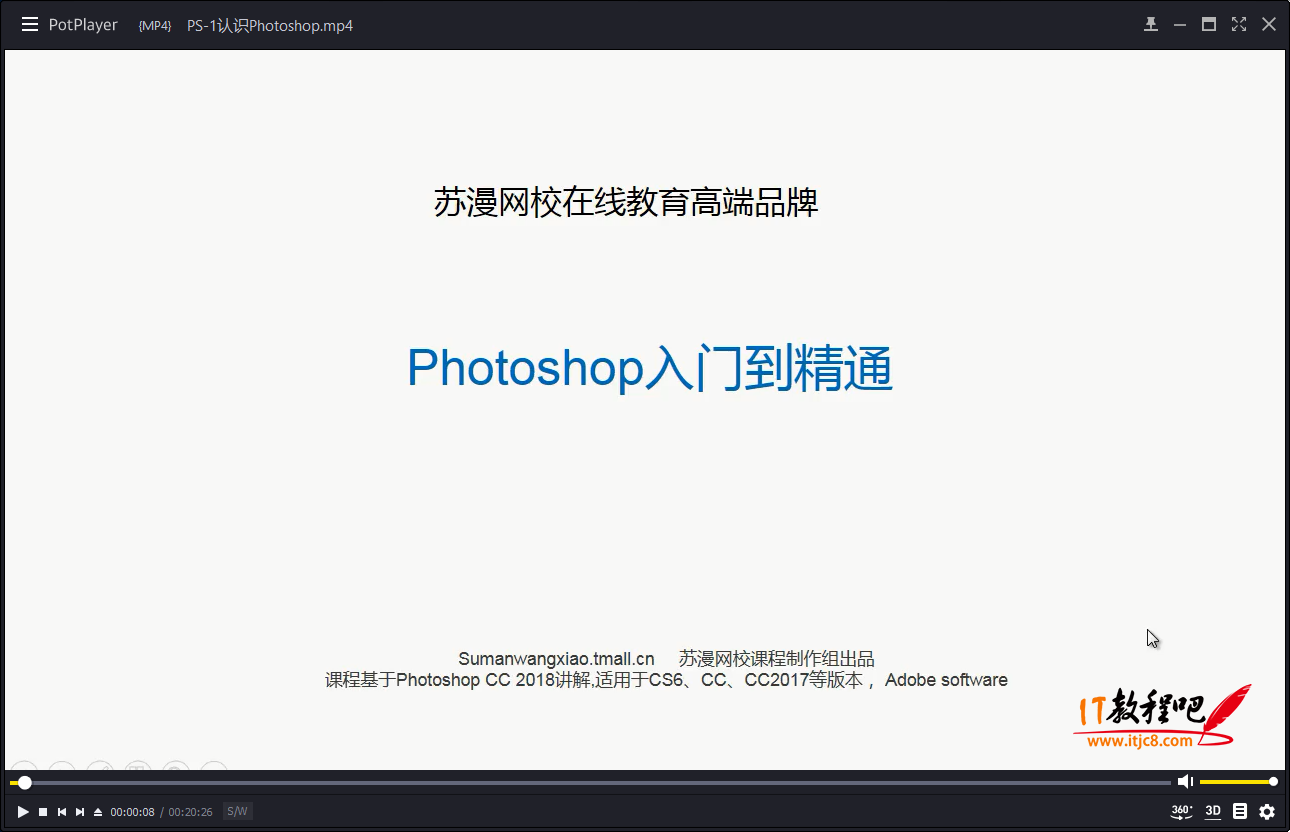Open the playlist panel
Screen dimensions: 1290x832
1240,812
